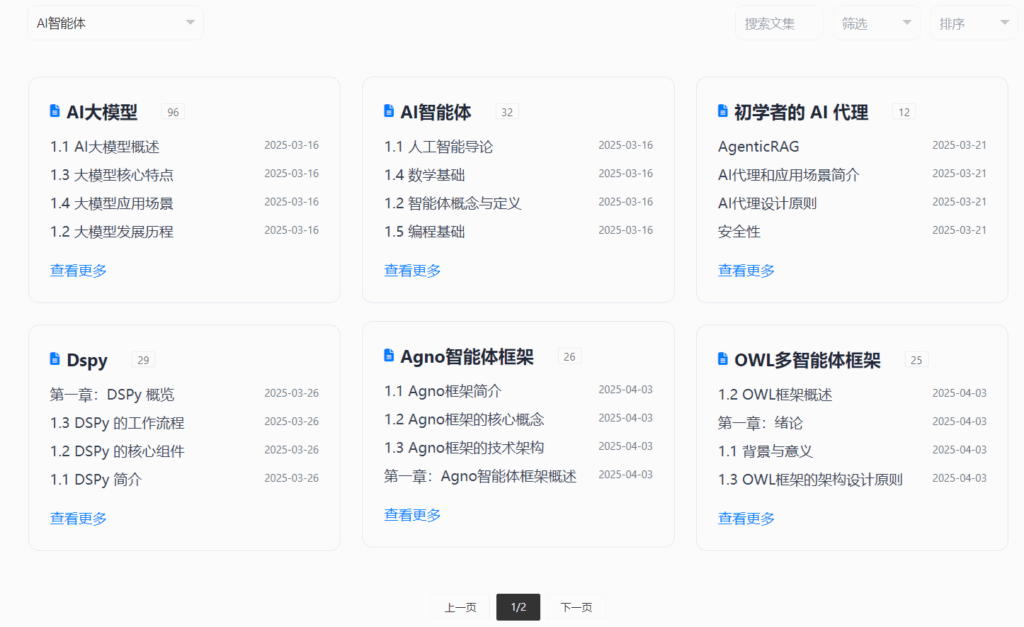Click the document icon beside Dspy
The height and width of the screenshot is (627, 1024).
(55, 359)
